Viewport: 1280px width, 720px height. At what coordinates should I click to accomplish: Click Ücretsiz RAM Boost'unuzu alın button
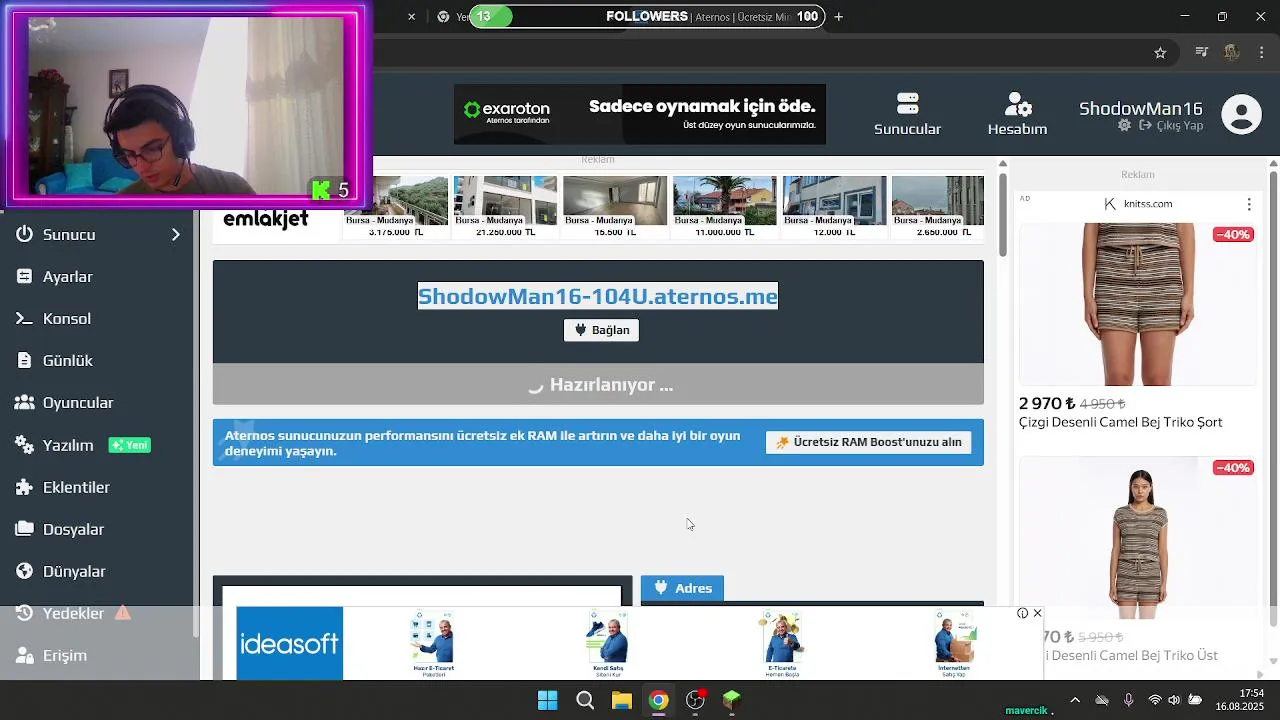click(868, 442)
